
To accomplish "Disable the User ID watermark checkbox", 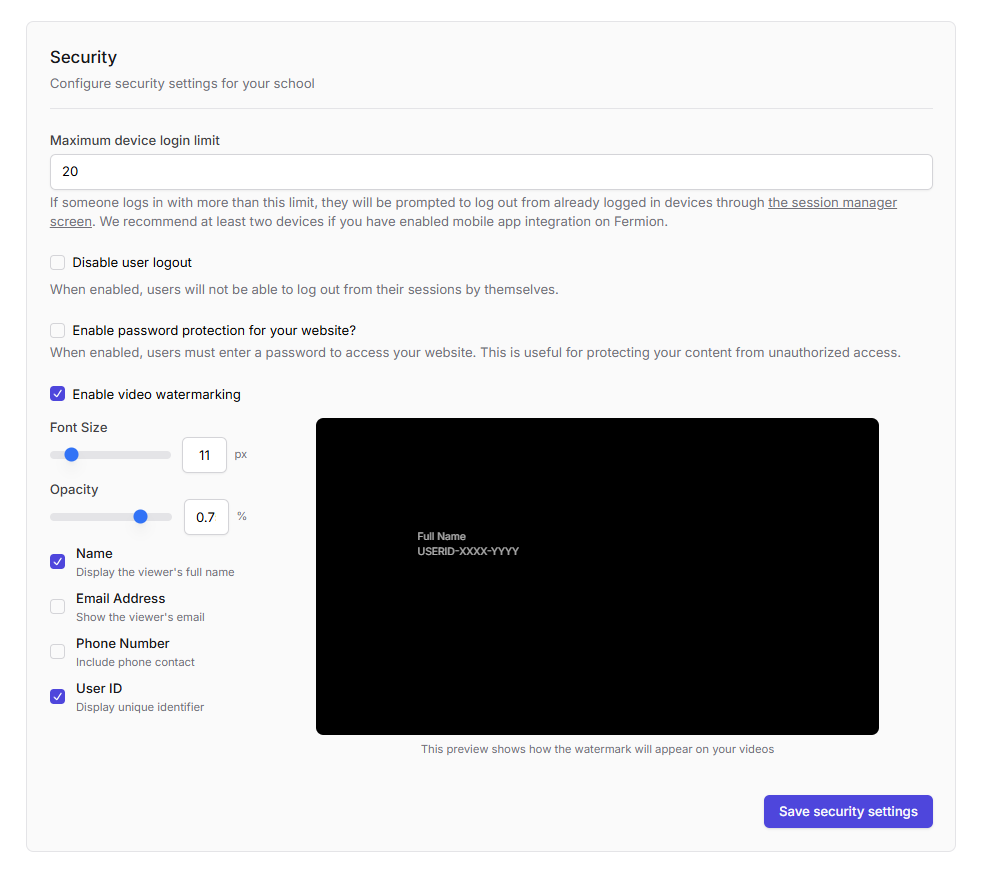I will coord(58,697).
